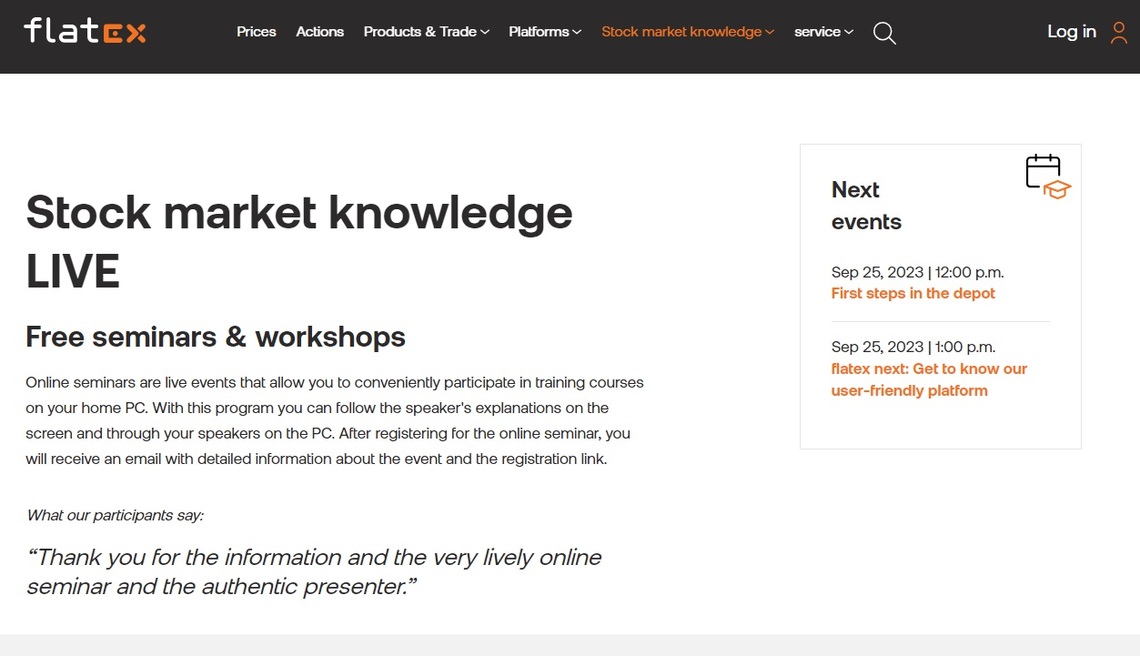Expand the Products & Trade dropdown

[x=426, y=32]
